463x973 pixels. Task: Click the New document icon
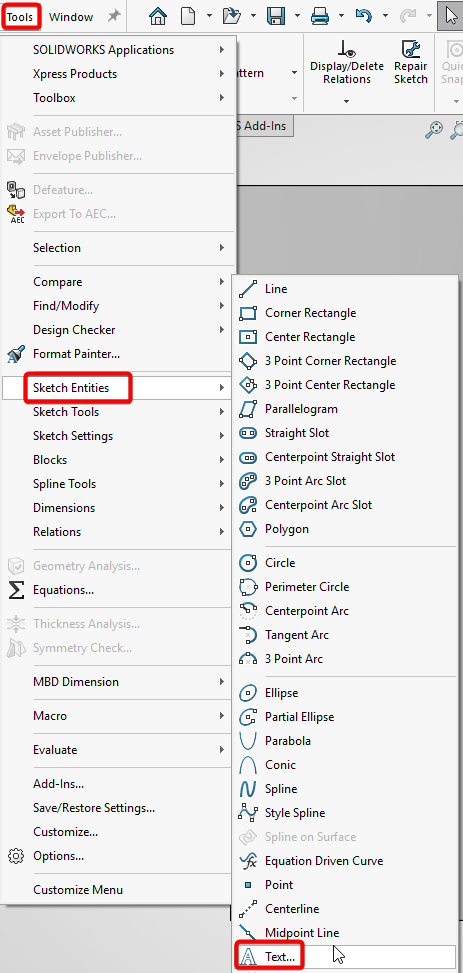189,17
